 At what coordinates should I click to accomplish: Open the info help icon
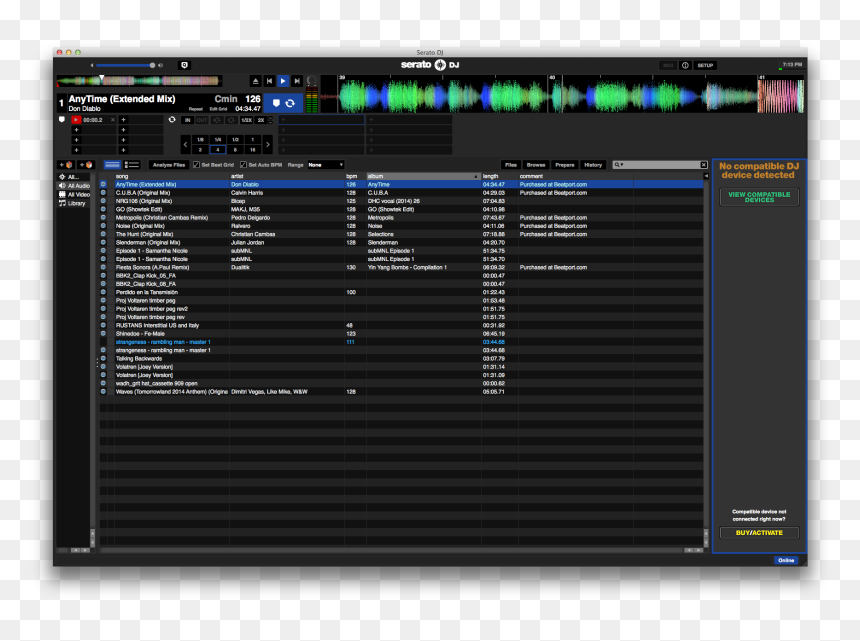[x=685, y=65]
